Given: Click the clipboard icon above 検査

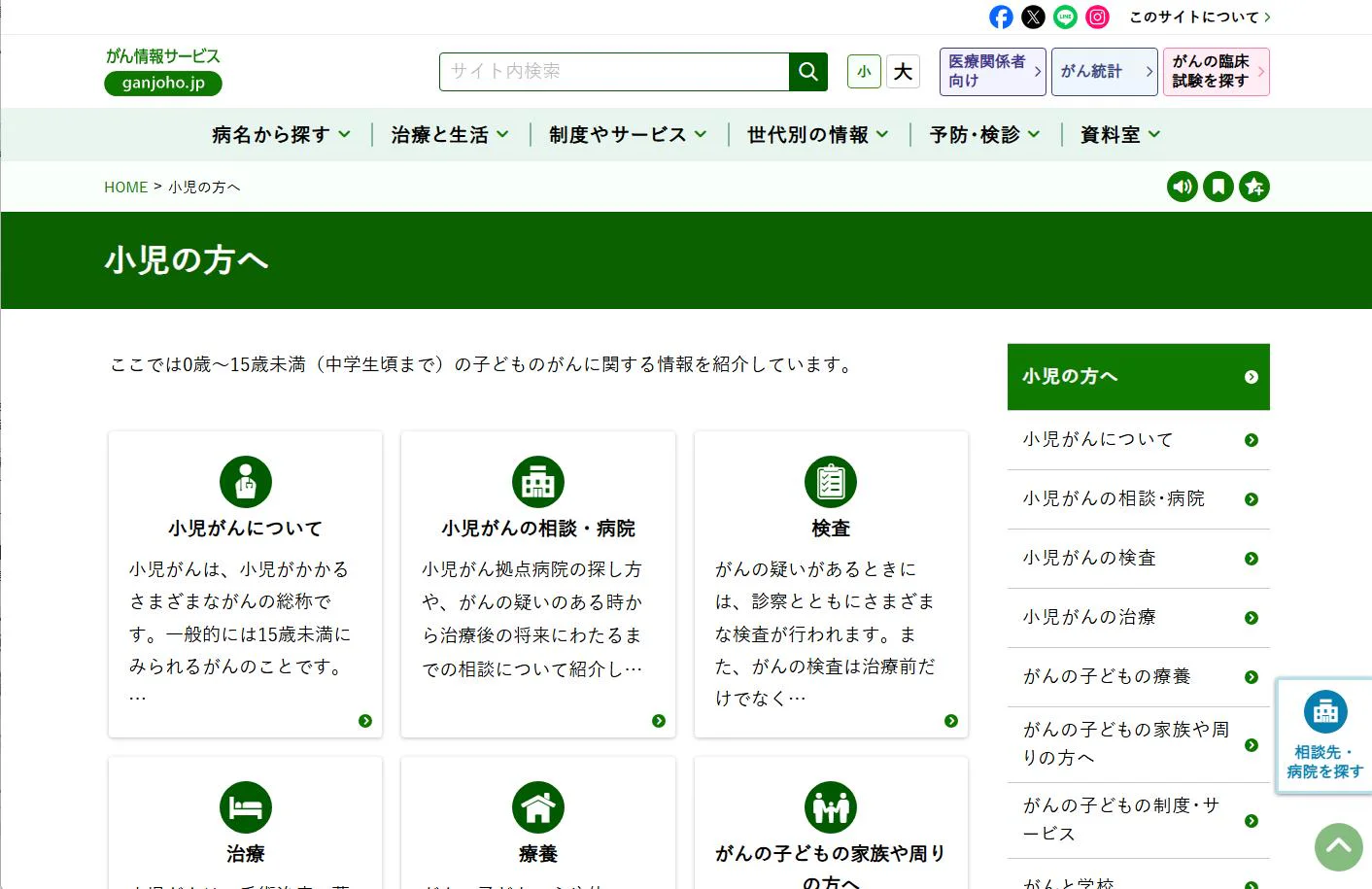Looking at the screenshot, I should point(831,482).
